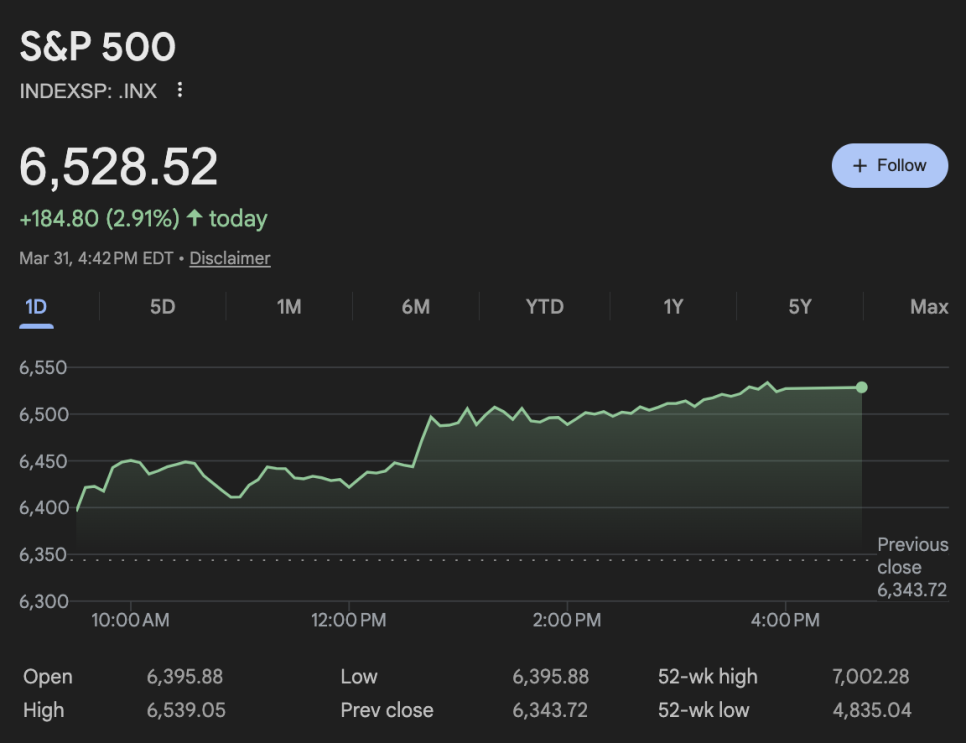The height and width of the screenshot is (743, 966).
Task: Click the green end-point dot on the chart
Action: click(x=862, y=387)
